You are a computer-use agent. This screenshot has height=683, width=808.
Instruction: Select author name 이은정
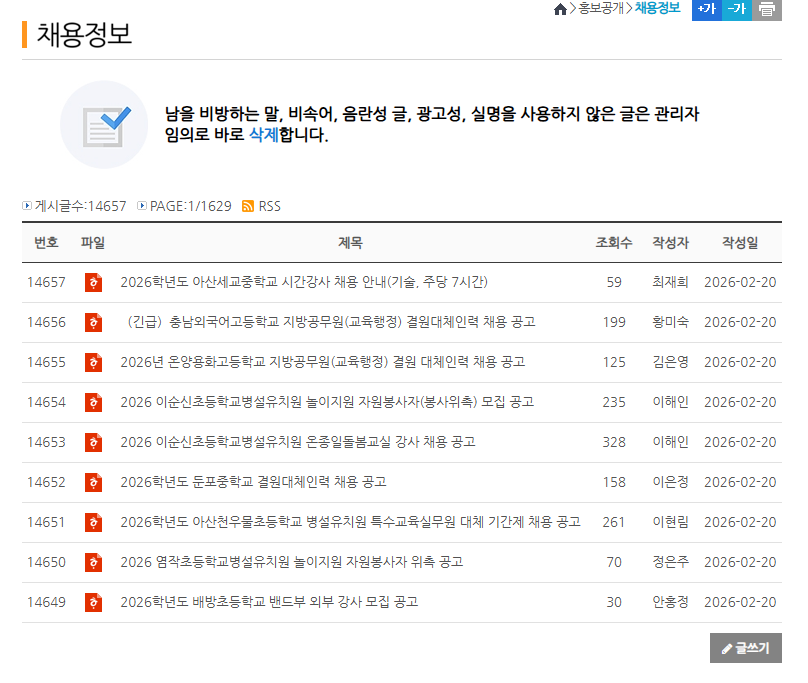[670, 482]
